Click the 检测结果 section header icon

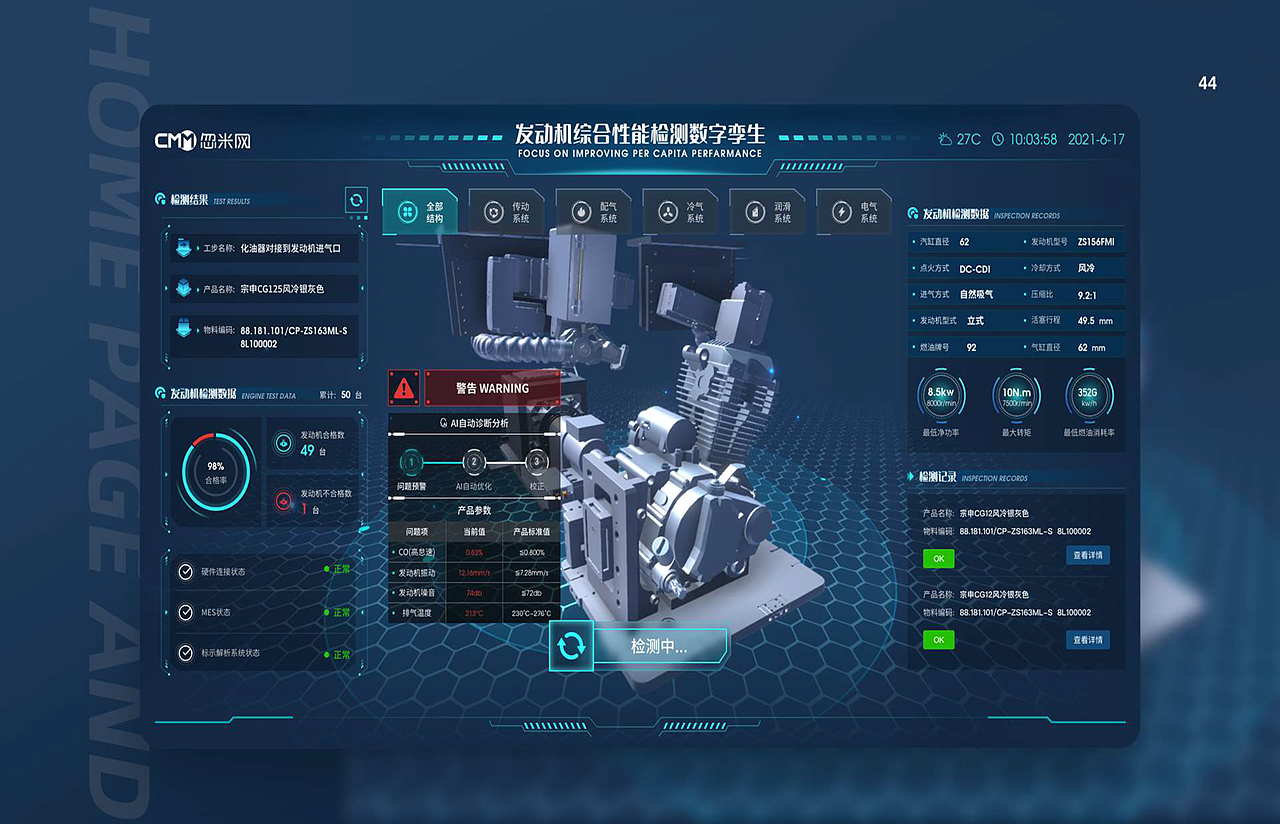coord(160,200)
